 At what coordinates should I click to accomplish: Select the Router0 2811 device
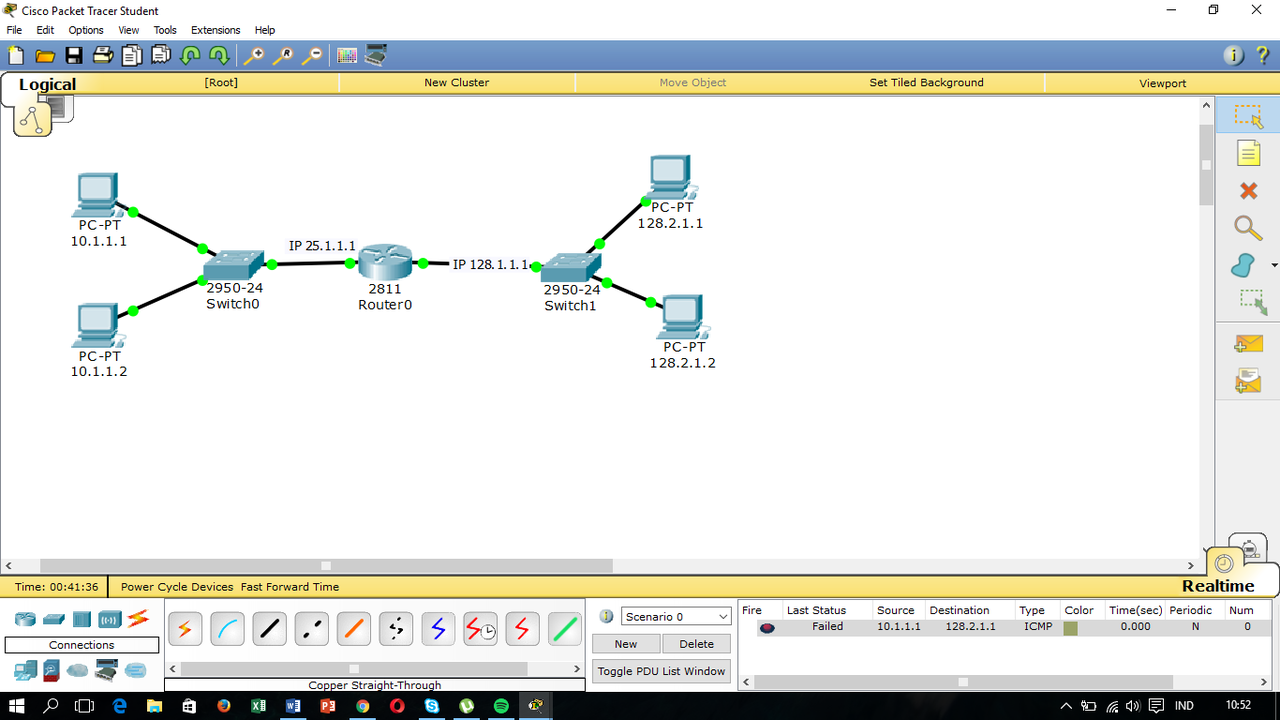point(385,262)
